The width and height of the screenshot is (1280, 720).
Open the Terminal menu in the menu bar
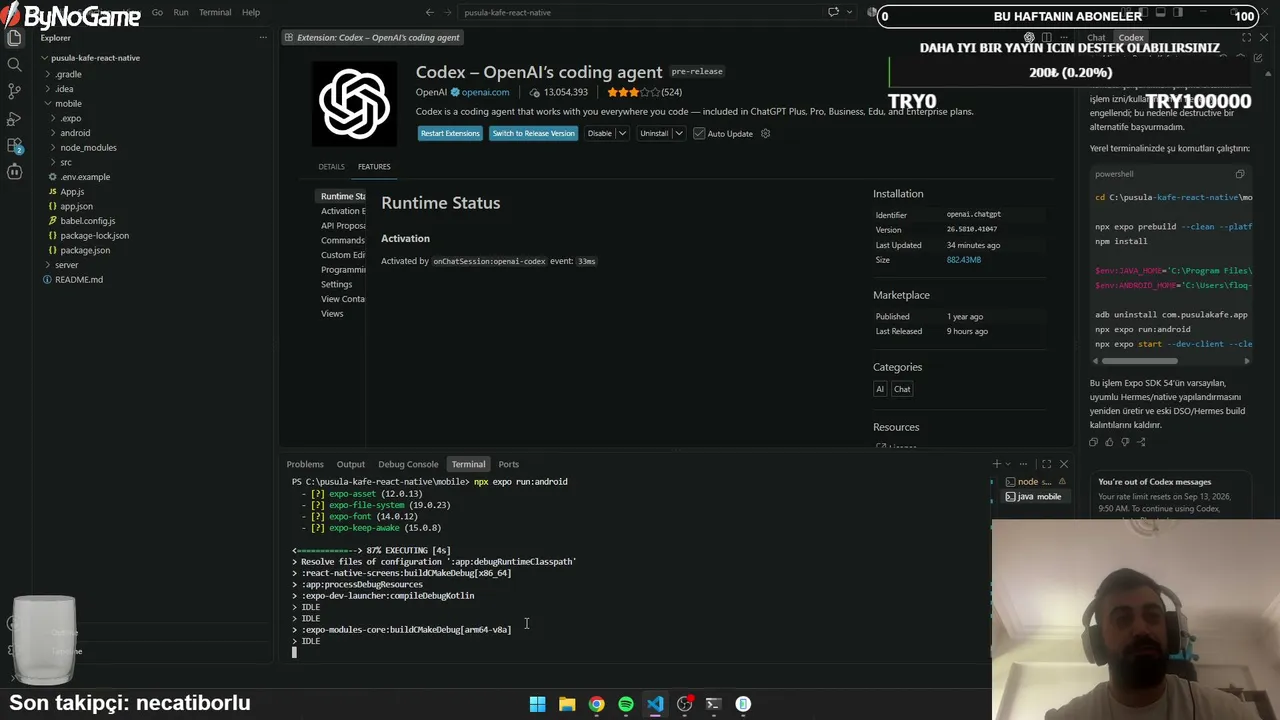[x=215, y=12]
